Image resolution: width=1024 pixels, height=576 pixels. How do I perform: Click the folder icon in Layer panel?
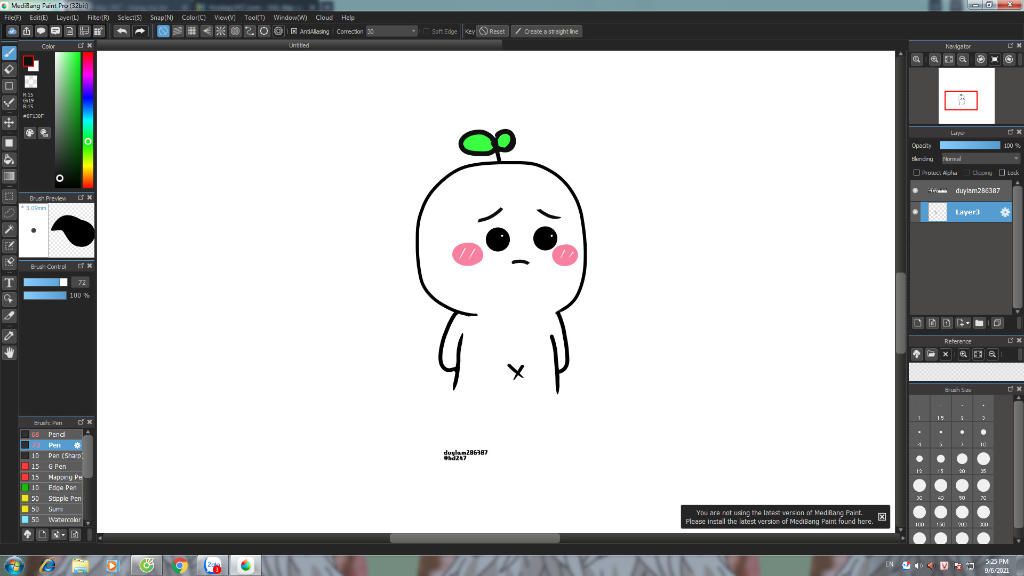click(x=979, y=323)
